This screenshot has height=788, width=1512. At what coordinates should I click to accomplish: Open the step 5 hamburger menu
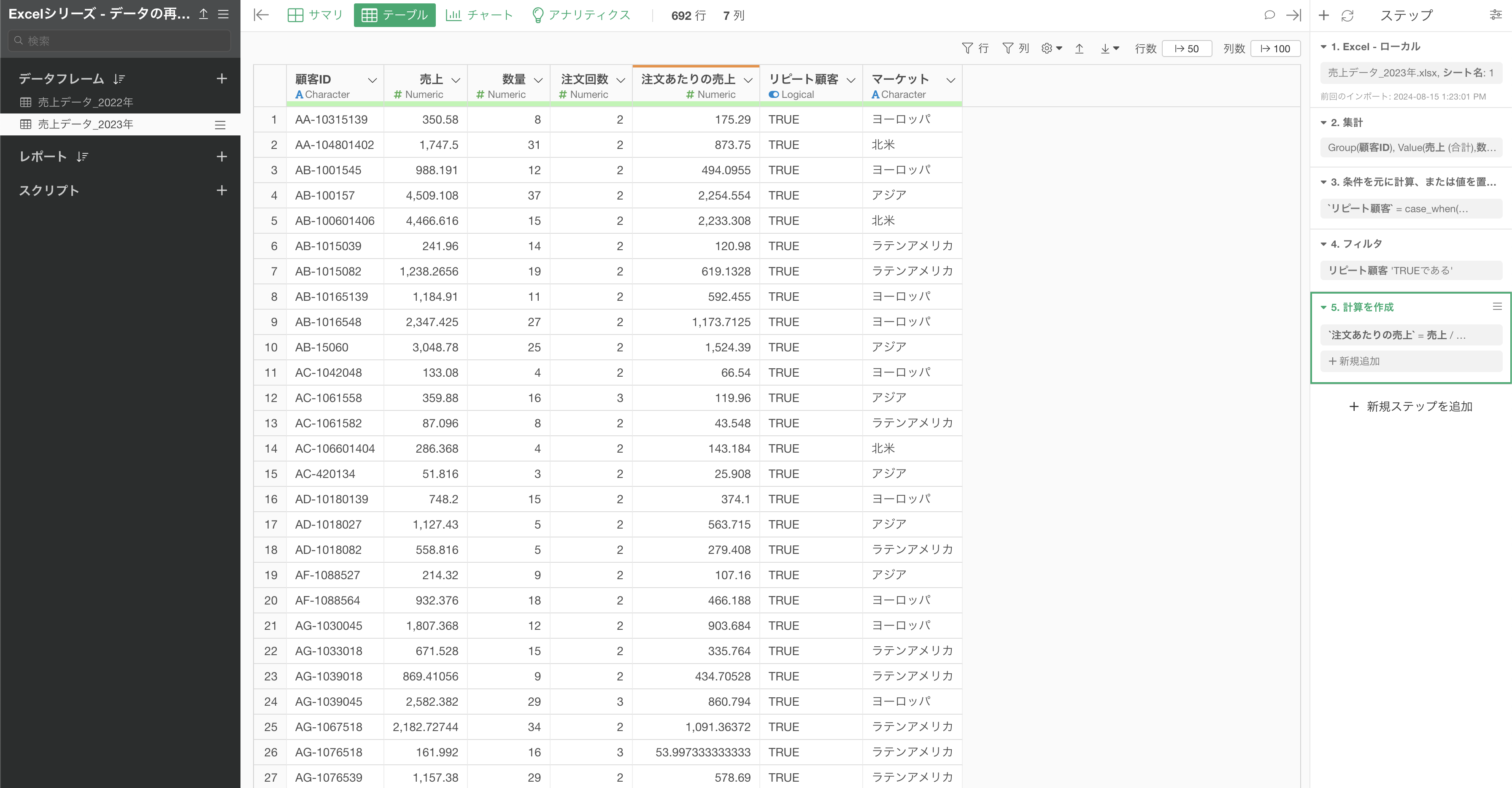click(x=1497, y=306)
